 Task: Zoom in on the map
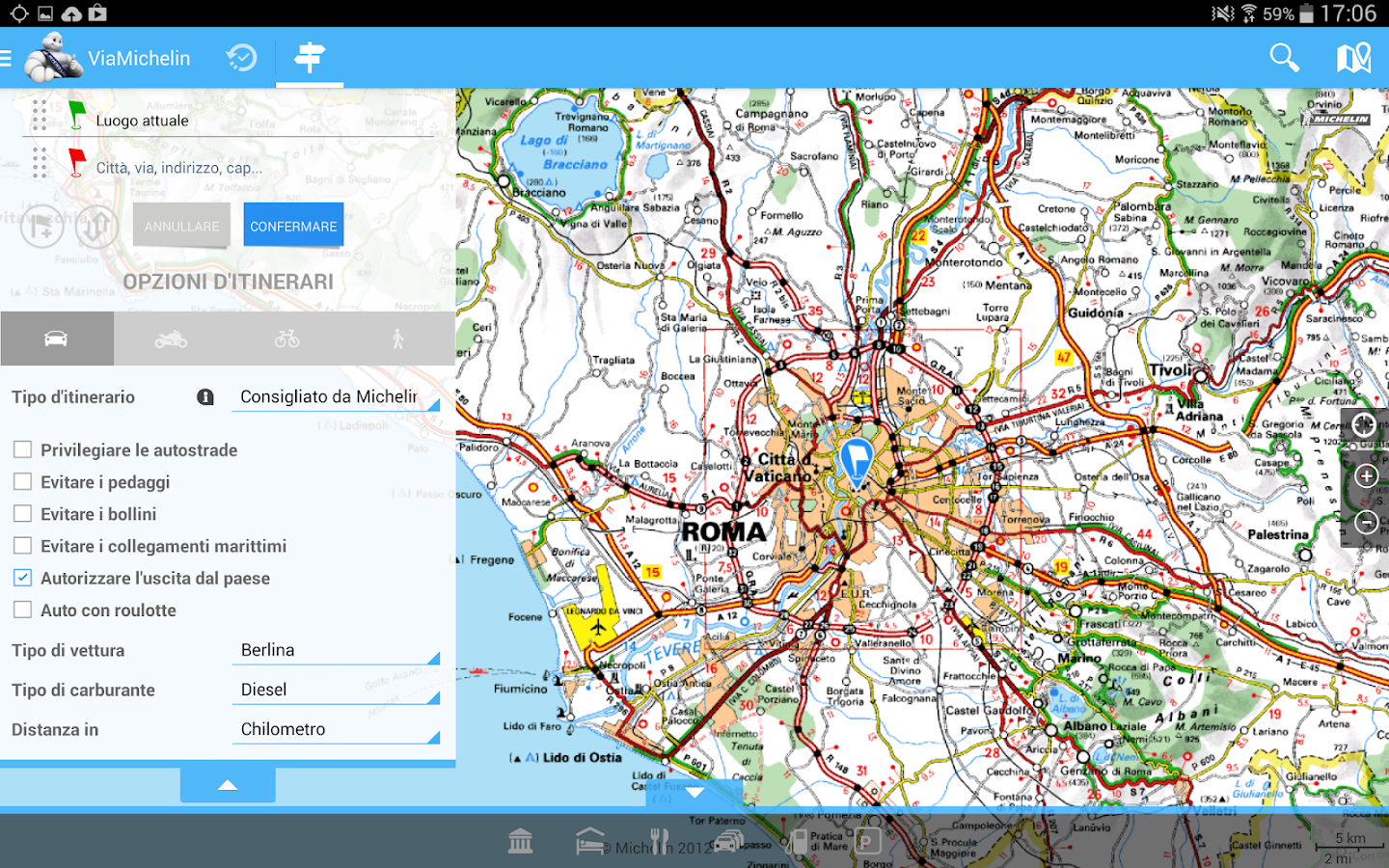(1366, 475)
